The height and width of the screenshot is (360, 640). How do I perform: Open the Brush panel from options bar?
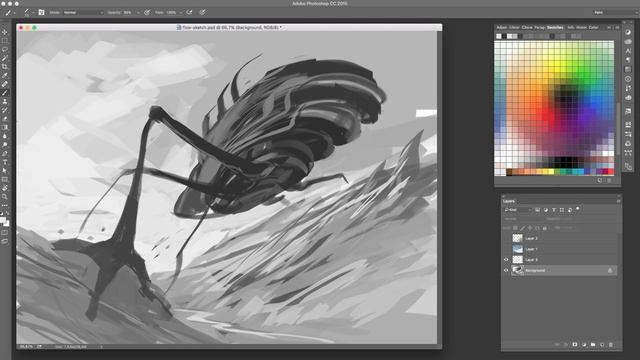click(41, 13)
